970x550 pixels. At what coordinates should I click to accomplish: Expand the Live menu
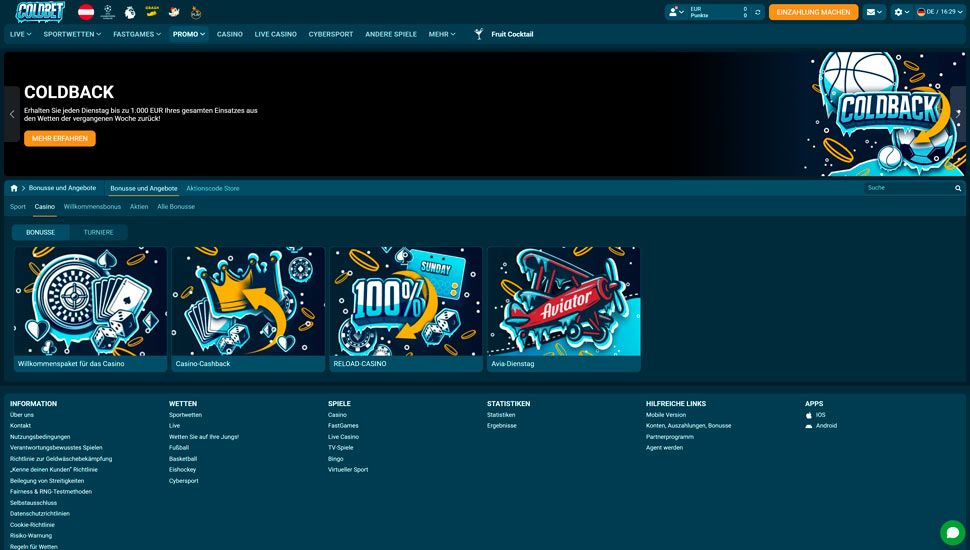(20, 34)
